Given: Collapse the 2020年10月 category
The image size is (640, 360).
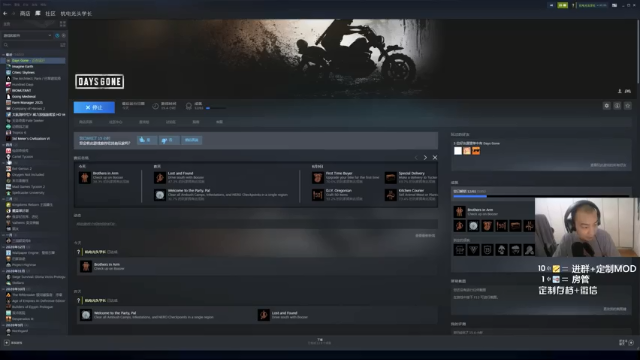Looking at the screenshot, I should [x=16, y=289].
